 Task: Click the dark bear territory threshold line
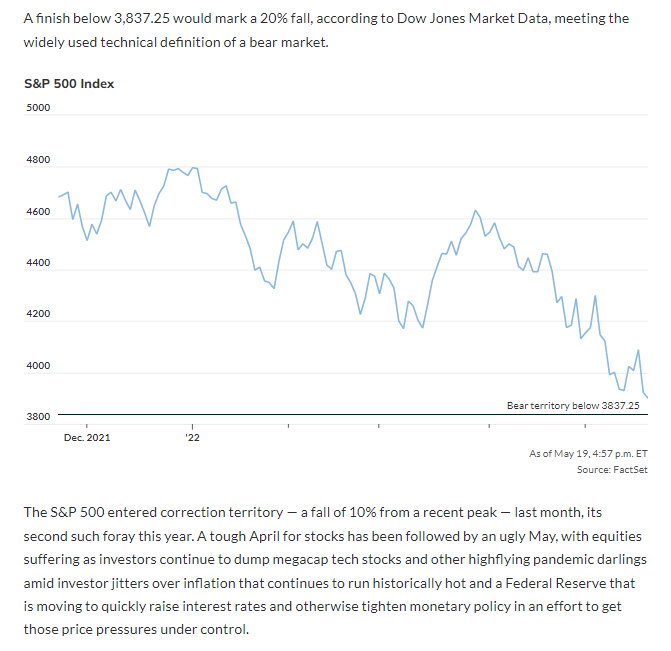point(300,414)
